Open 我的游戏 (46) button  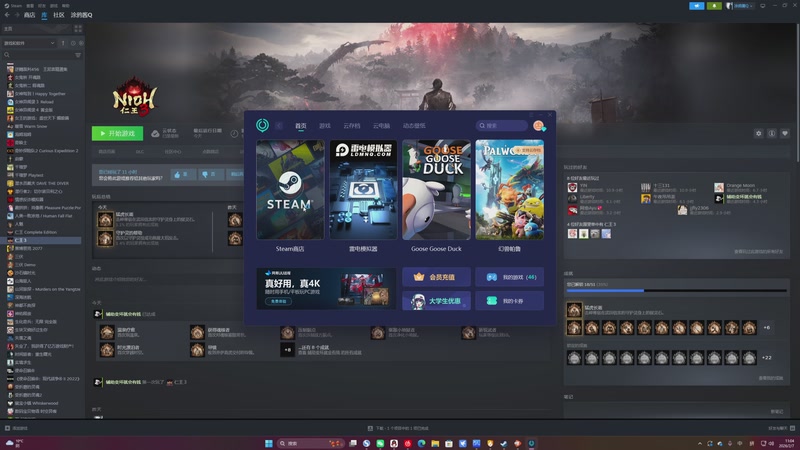click(x=509, y=277)
